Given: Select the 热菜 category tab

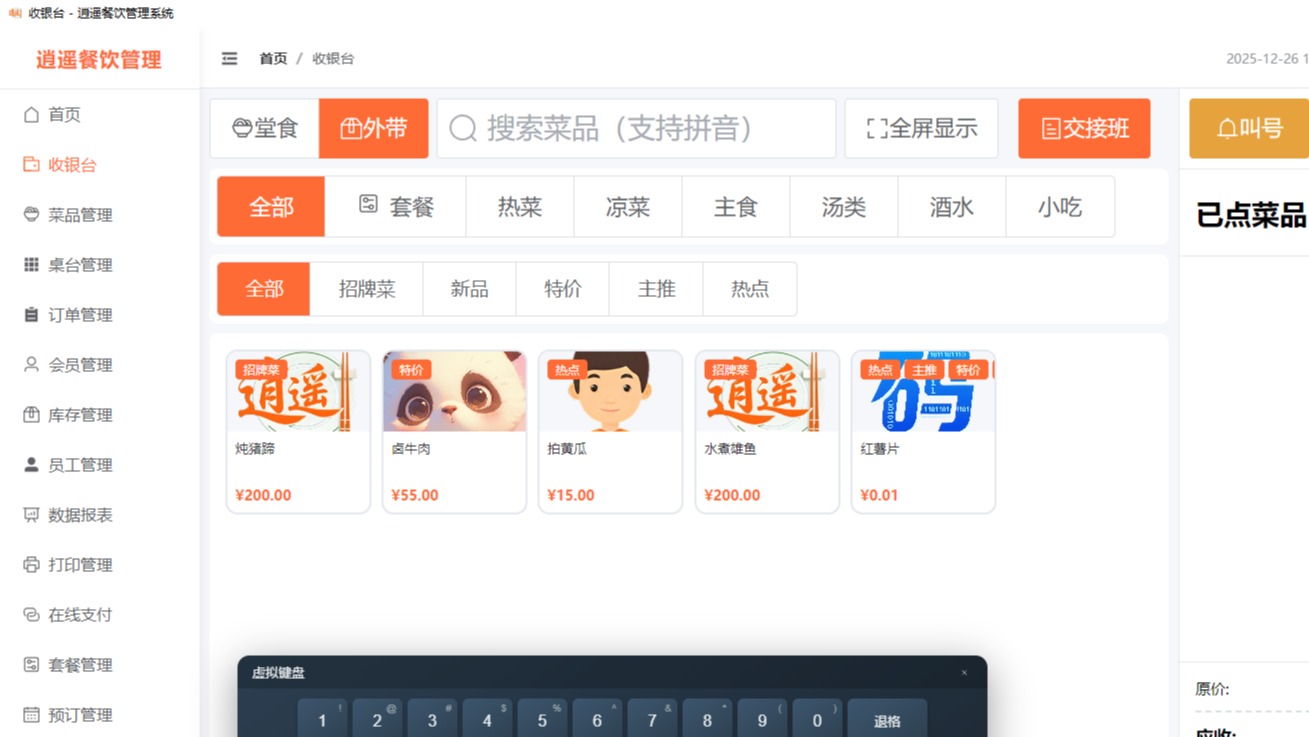Looking at the screenshot, I should 520,207.
